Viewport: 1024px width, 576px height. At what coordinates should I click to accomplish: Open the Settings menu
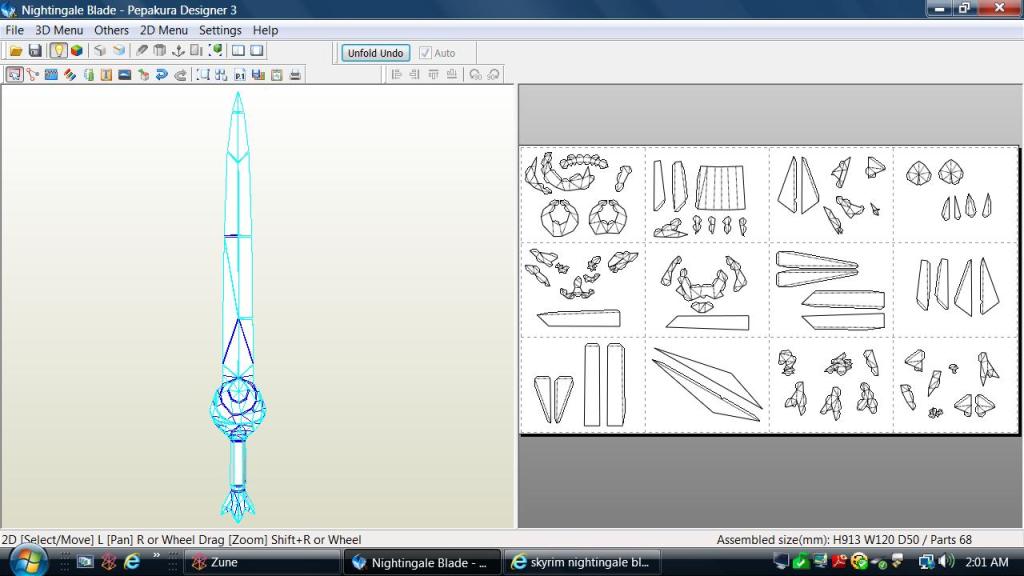click(x=220, y=30)
